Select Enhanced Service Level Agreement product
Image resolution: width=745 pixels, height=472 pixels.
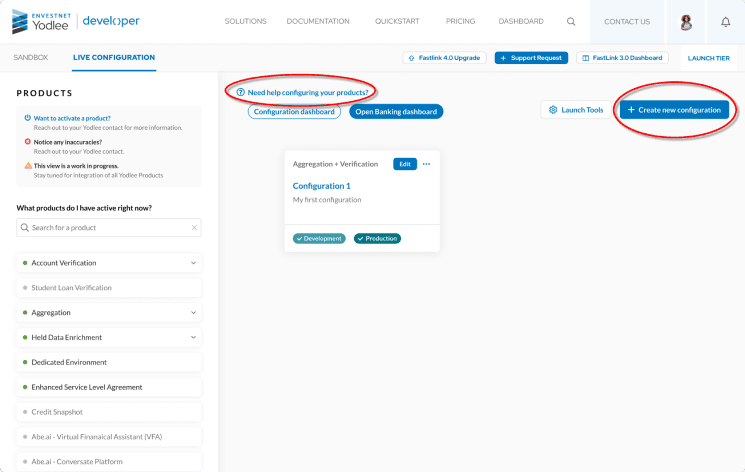[109, 387]
